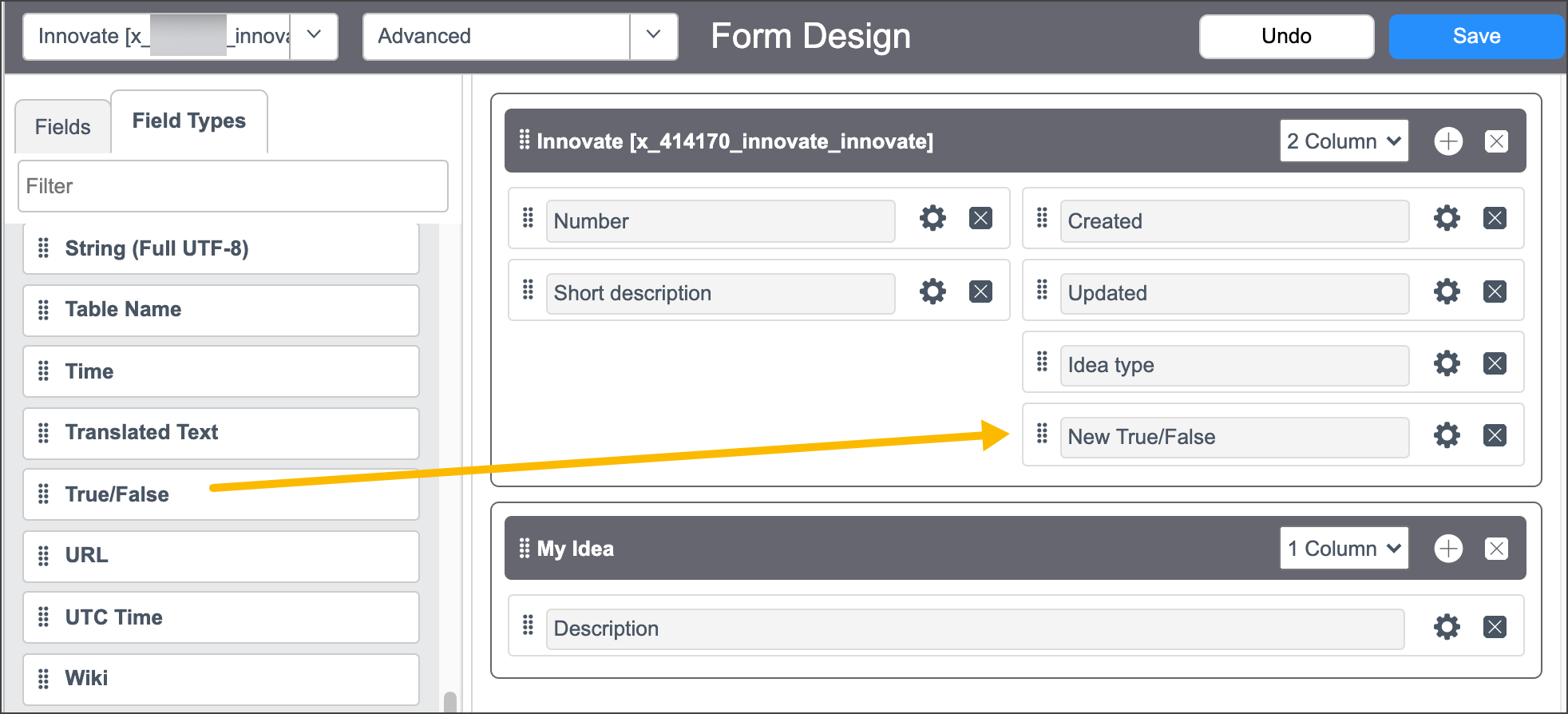Screen dimensions: 1568x714
Task: Change the 2 Column layout dropdown
Action: tap(1344, 141)
